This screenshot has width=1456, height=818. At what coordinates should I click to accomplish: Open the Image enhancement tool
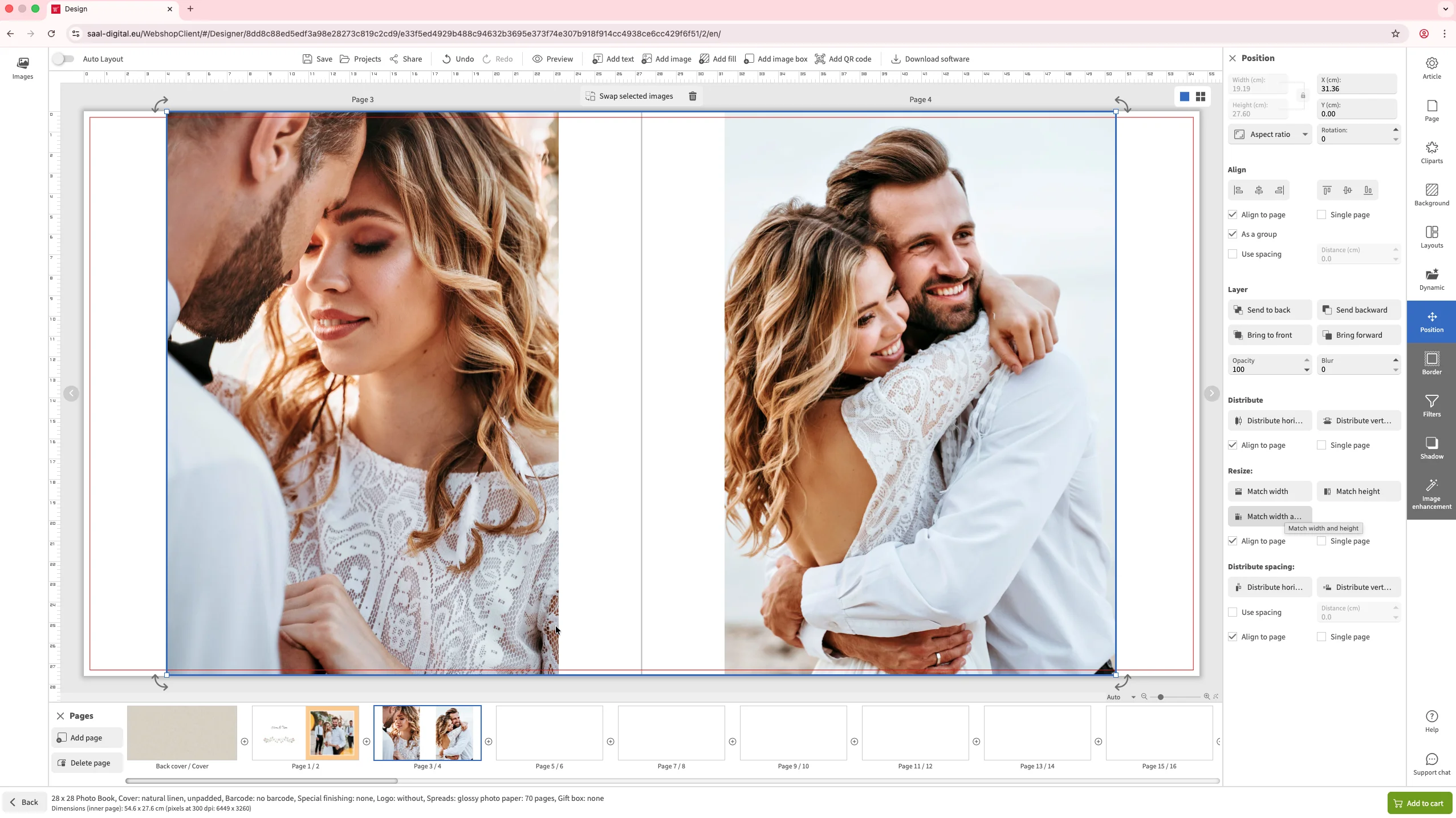(1431, 494)
